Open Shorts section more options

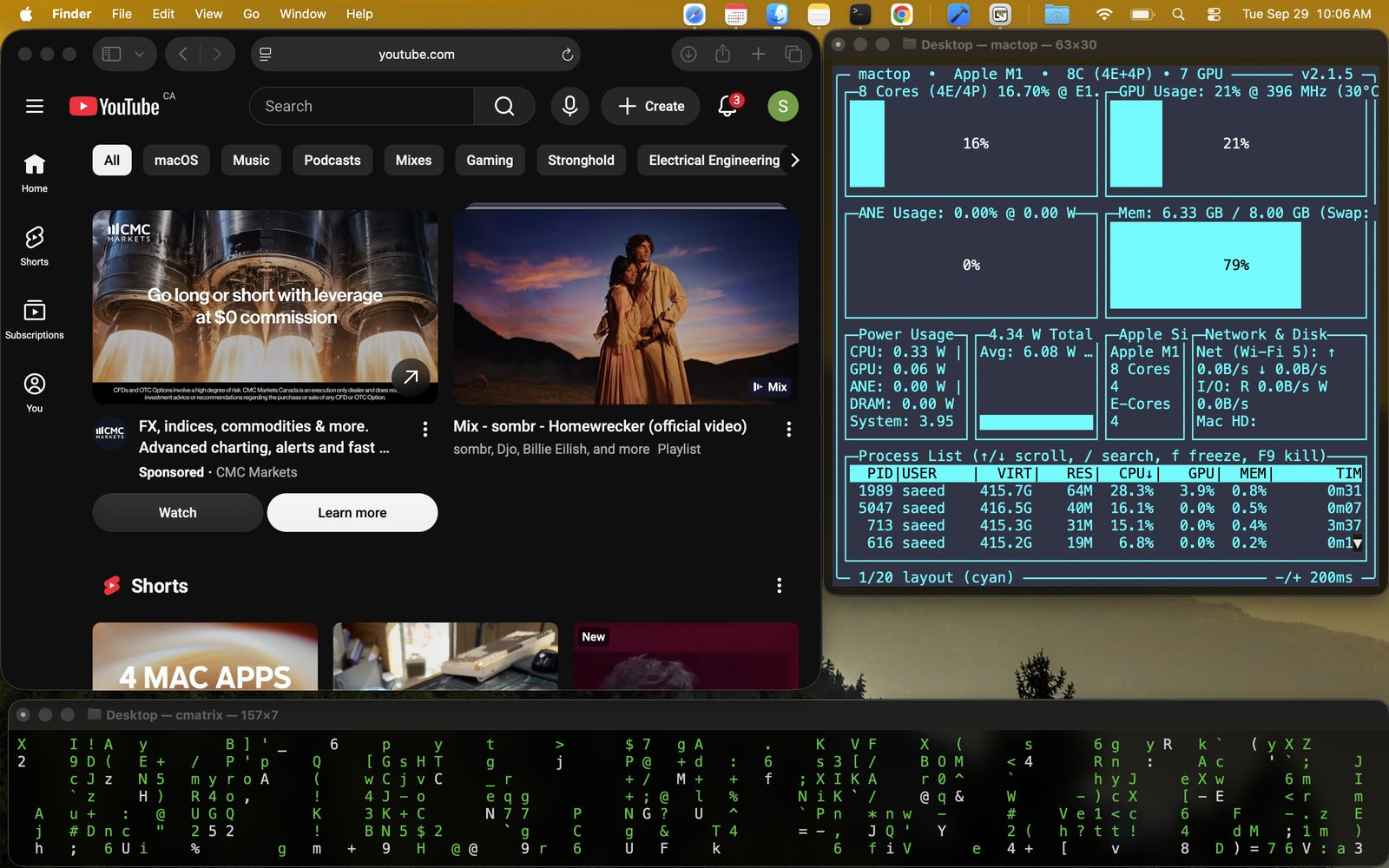[779, 586]
